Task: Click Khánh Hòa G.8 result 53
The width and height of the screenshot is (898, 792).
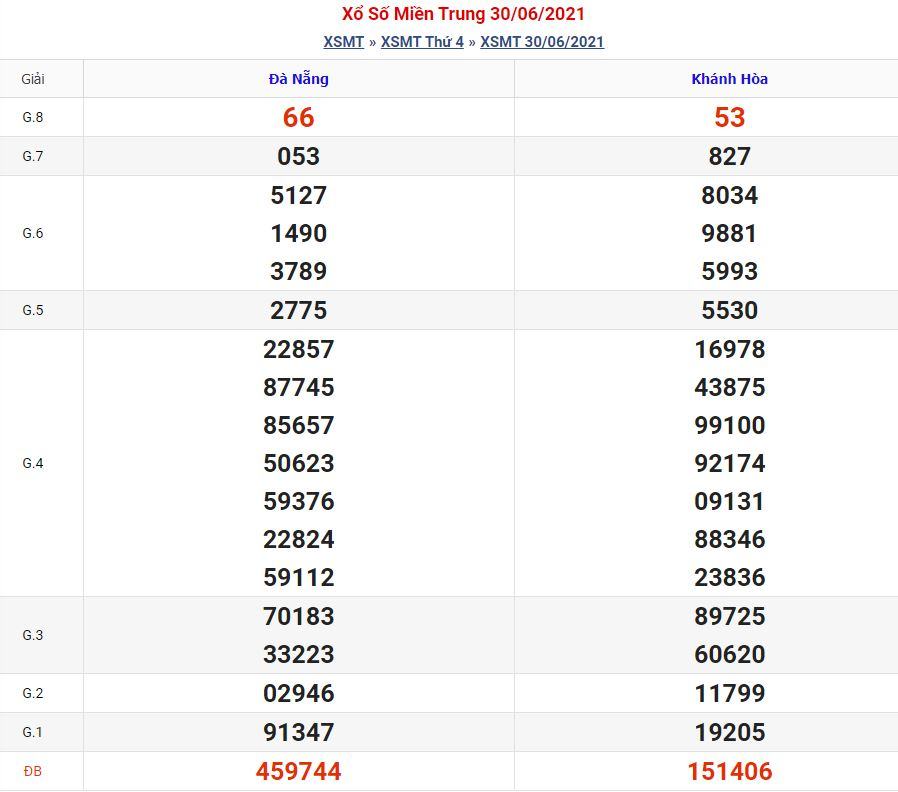Action: 729,117
